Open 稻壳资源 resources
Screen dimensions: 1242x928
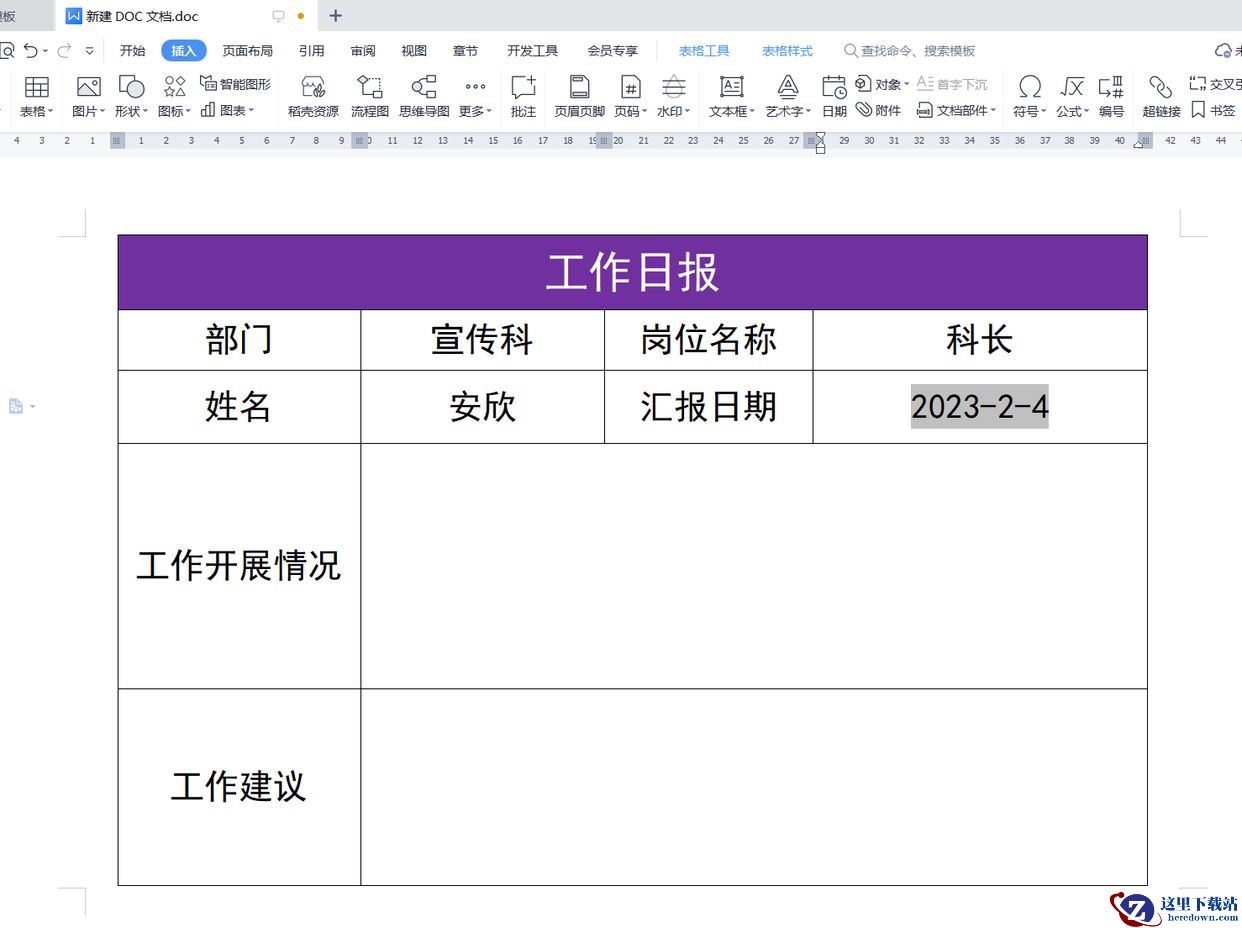pyautogui.click(x=313, y=96)
